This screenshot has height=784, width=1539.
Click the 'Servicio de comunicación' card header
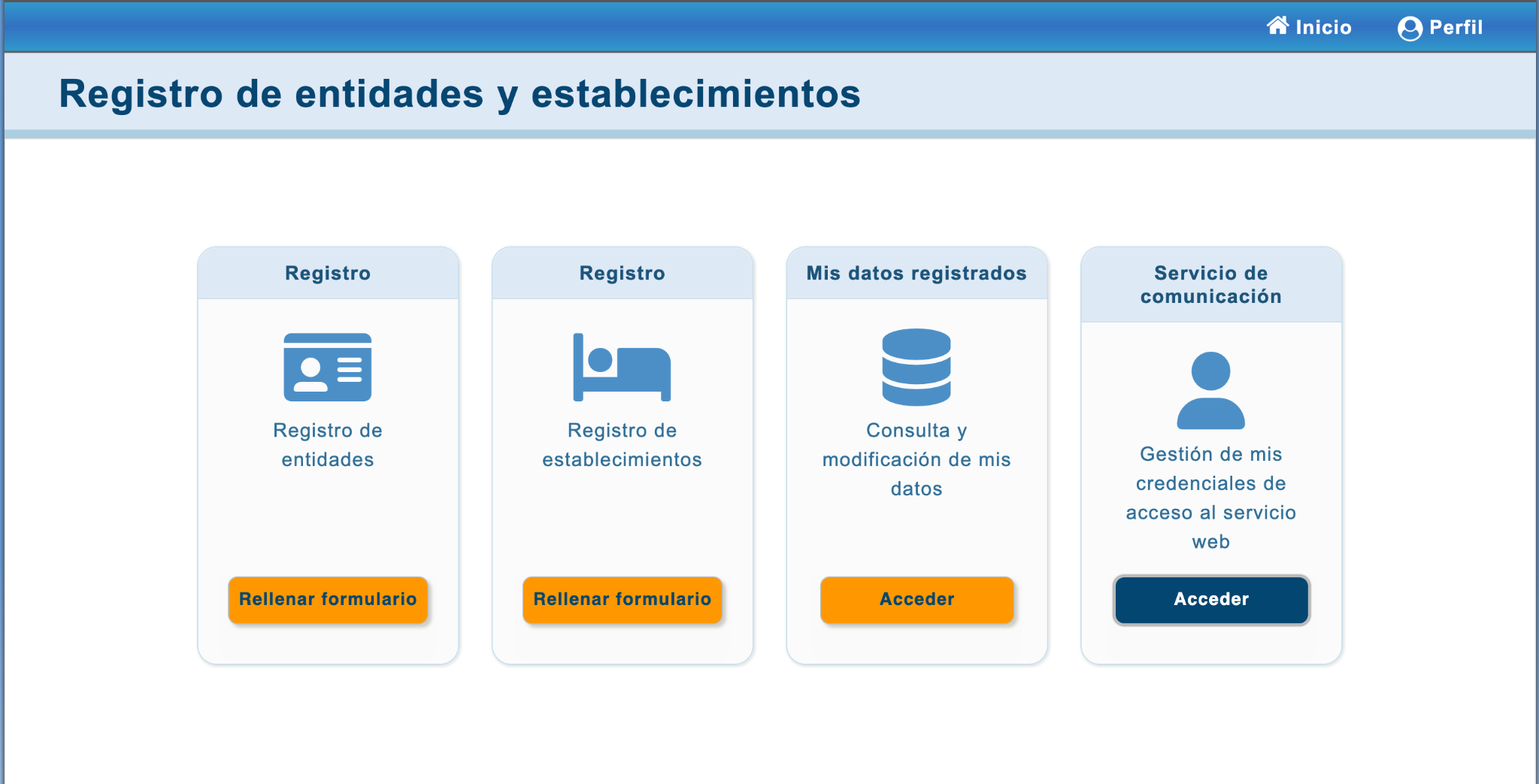coord(1211,285)
